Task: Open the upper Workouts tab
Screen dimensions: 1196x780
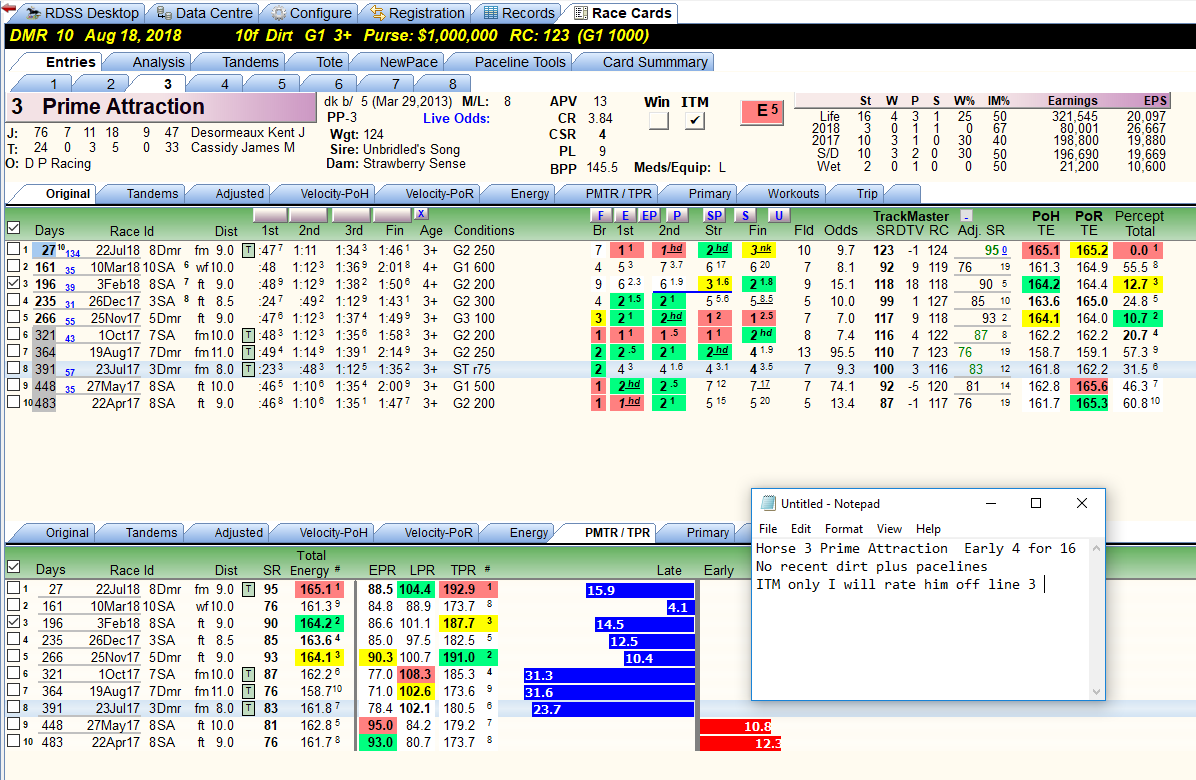Action: coord(793,194)
